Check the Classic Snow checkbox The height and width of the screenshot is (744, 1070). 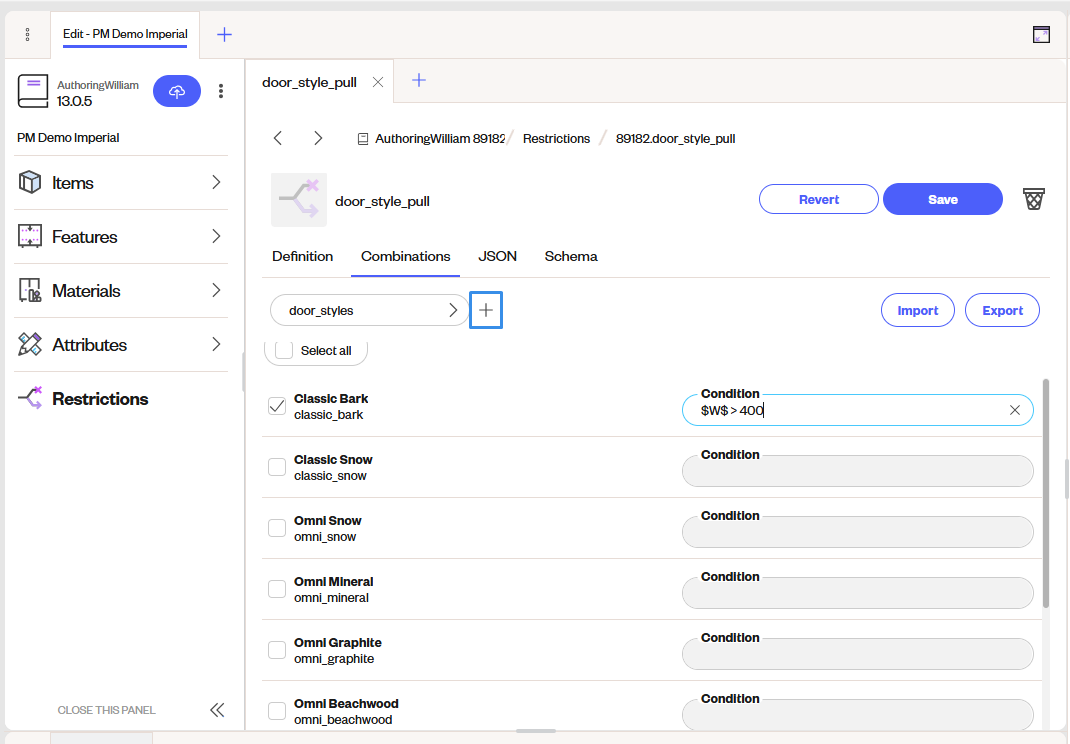pyautogui.click(x=277, y=467)
